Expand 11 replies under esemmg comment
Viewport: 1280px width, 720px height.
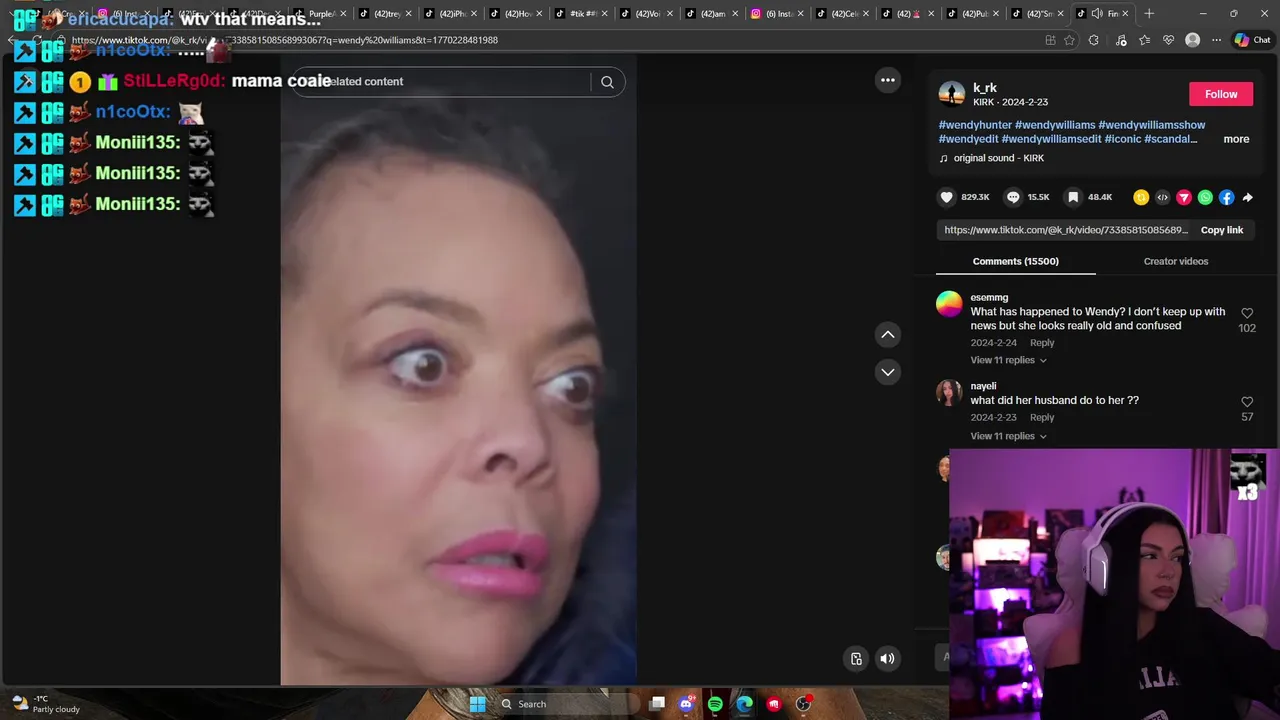point(1008,360)
